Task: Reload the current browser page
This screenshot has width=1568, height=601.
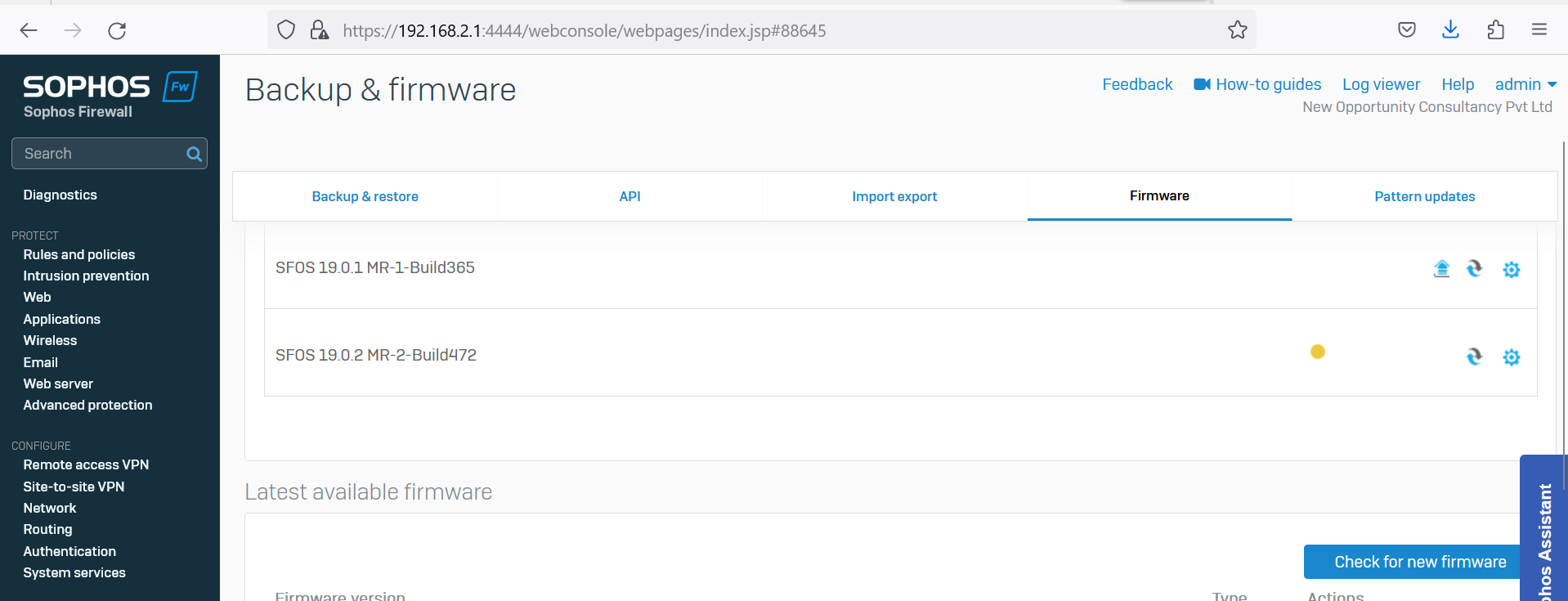Action: coord(117,31)
